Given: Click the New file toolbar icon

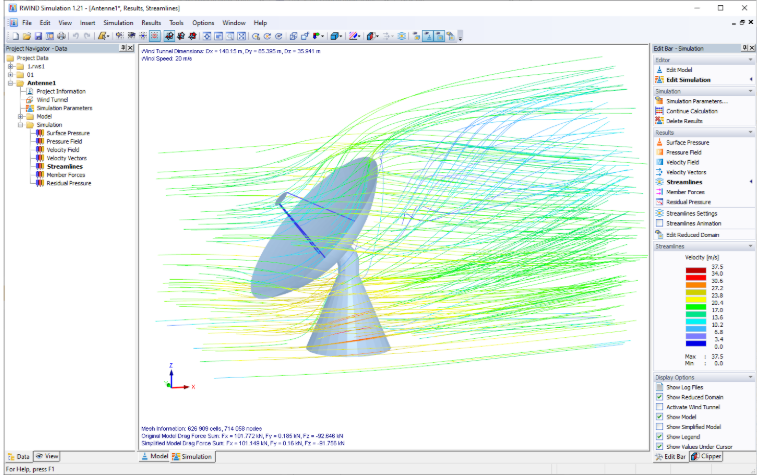Looking at the screenshot, I should [16, 36].
